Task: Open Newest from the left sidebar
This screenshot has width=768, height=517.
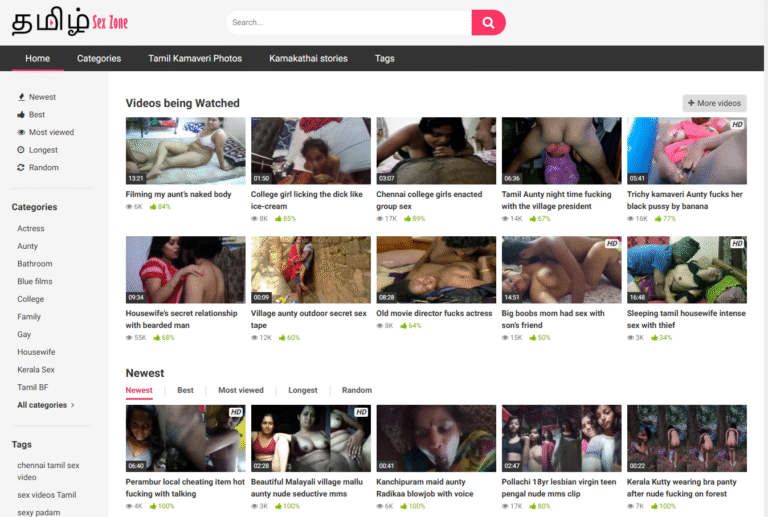Action: (42, 97)
